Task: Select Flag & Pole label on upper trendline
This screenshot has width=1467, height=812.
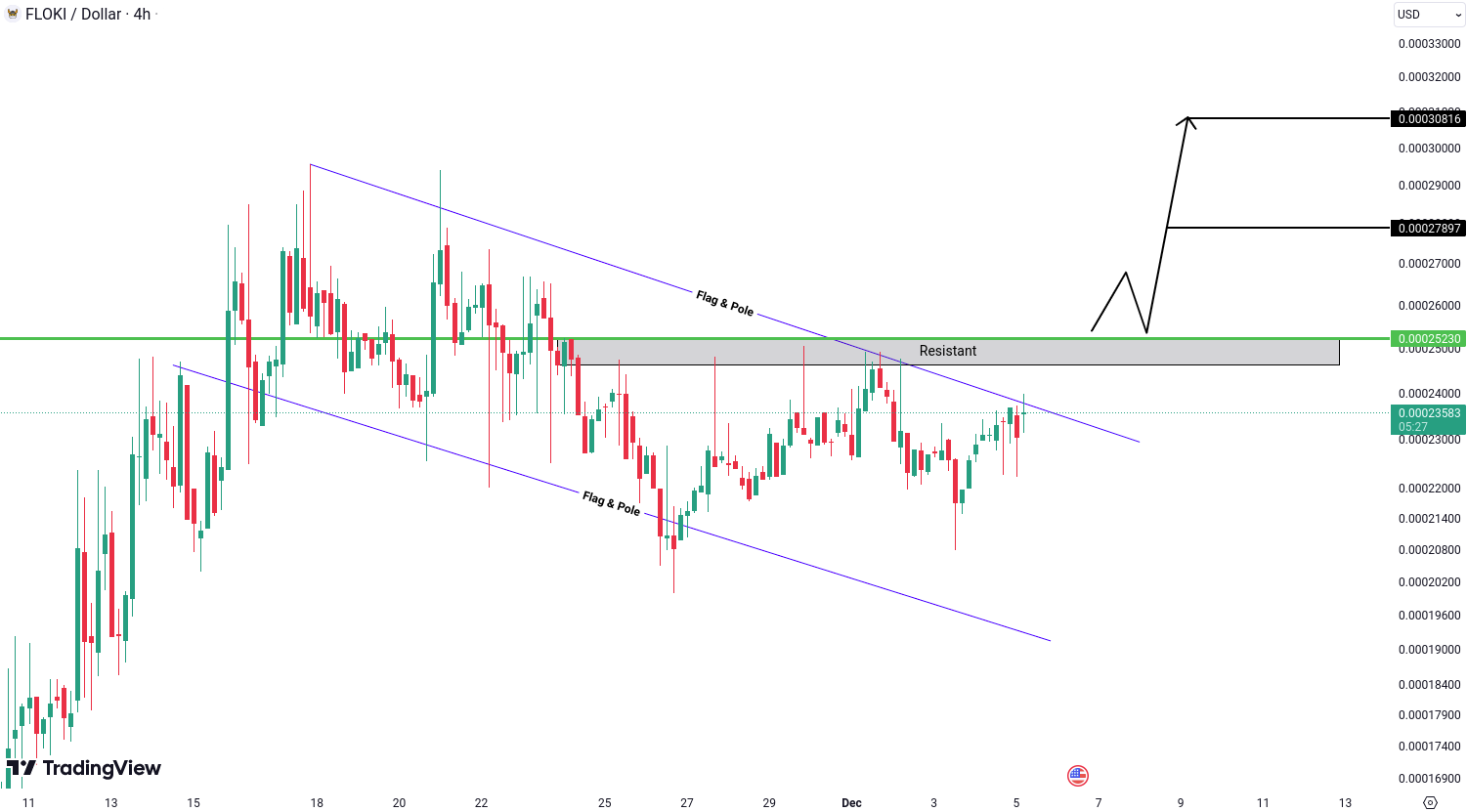Action: [725, 303]
